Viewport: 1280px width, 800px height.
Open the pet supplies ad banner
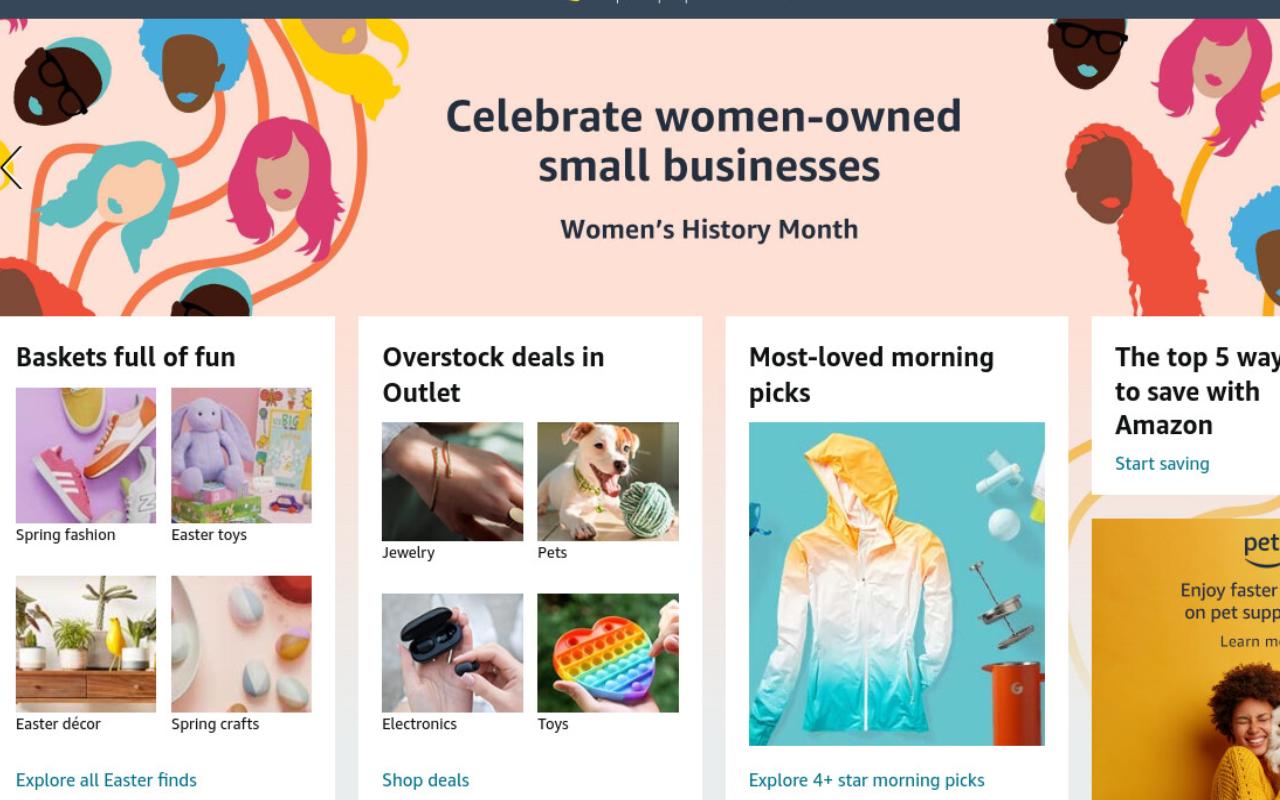pos(1186,659)
